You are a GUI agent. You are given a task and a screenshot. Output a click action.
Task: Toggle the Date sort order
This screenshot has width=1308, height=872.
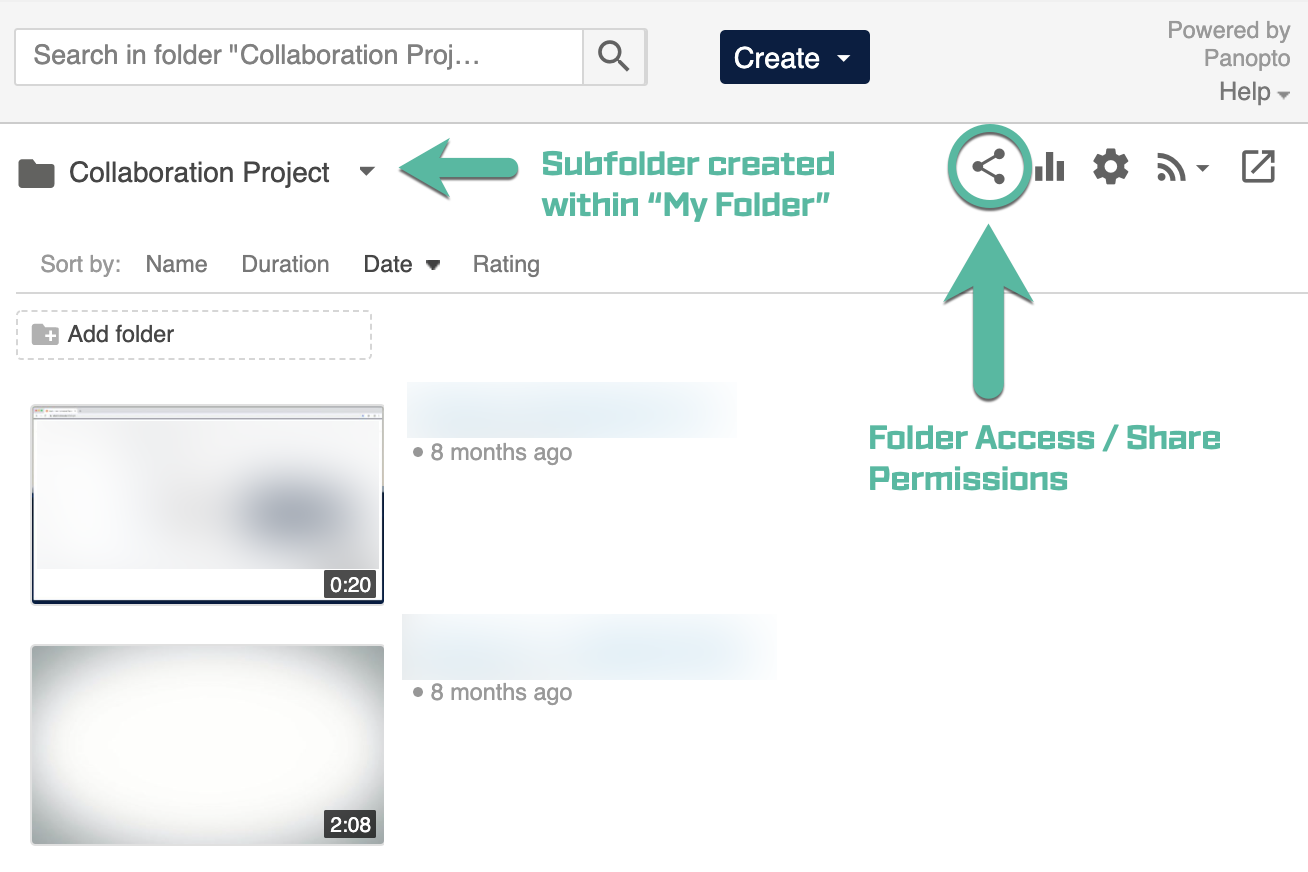tap(401, 264)
